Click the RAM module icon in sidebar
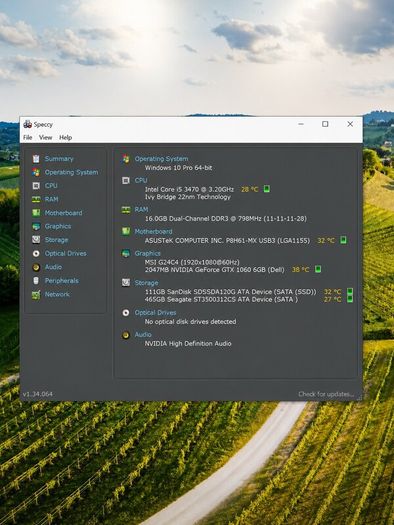The width and height of the screenshot is (394, 525). pos(36,199)
